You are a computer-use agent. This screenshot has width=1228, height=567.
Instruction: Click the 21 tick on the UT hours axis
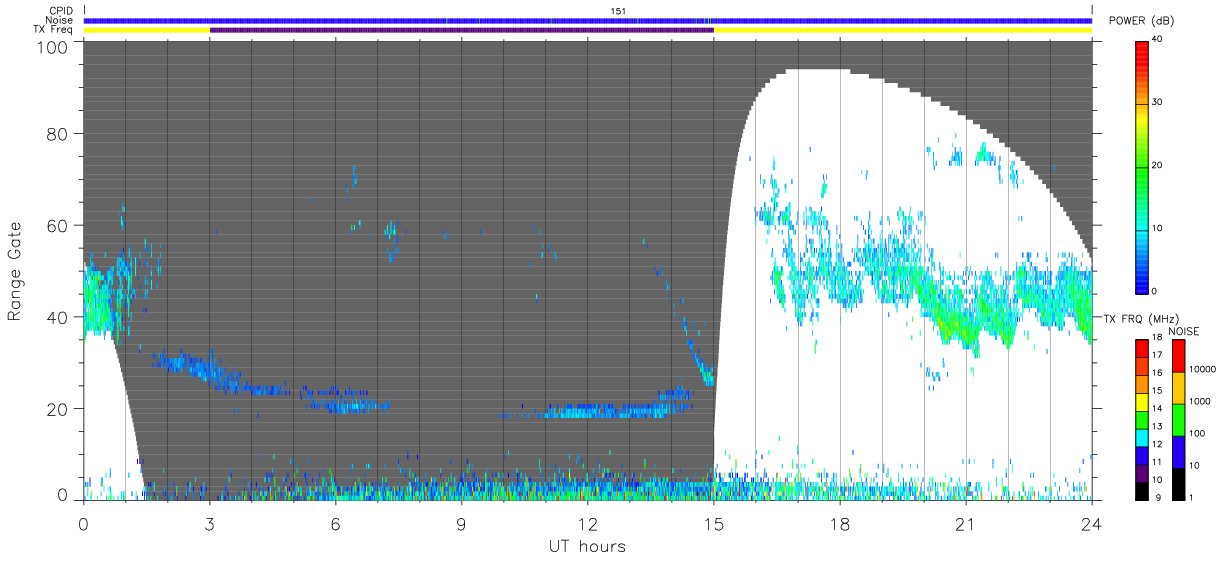coord(965,523)
